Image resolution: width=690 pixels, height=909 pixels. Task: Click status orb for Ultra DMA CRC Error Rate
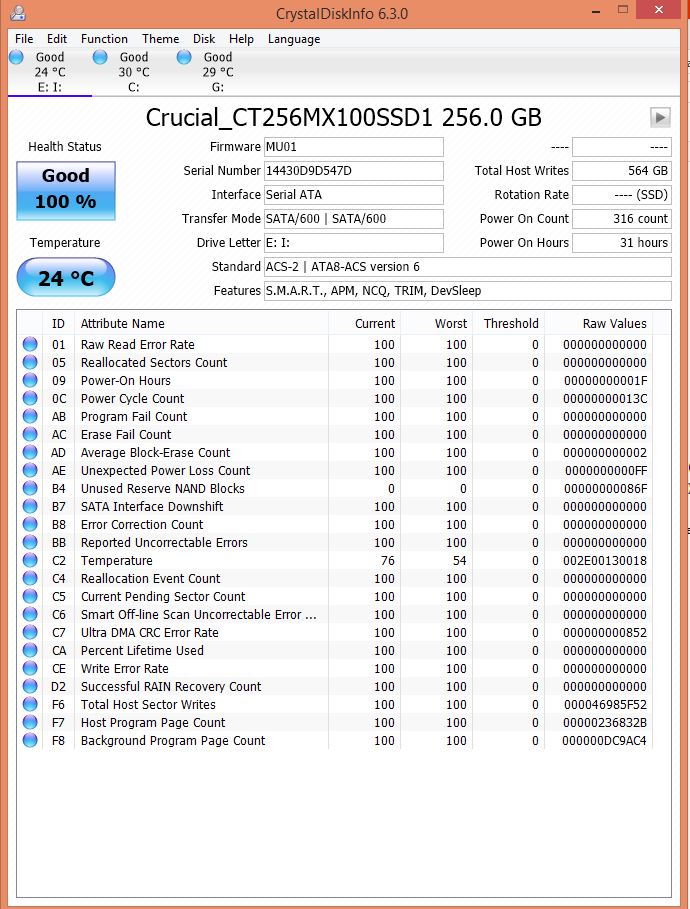(x=30, y=632)
